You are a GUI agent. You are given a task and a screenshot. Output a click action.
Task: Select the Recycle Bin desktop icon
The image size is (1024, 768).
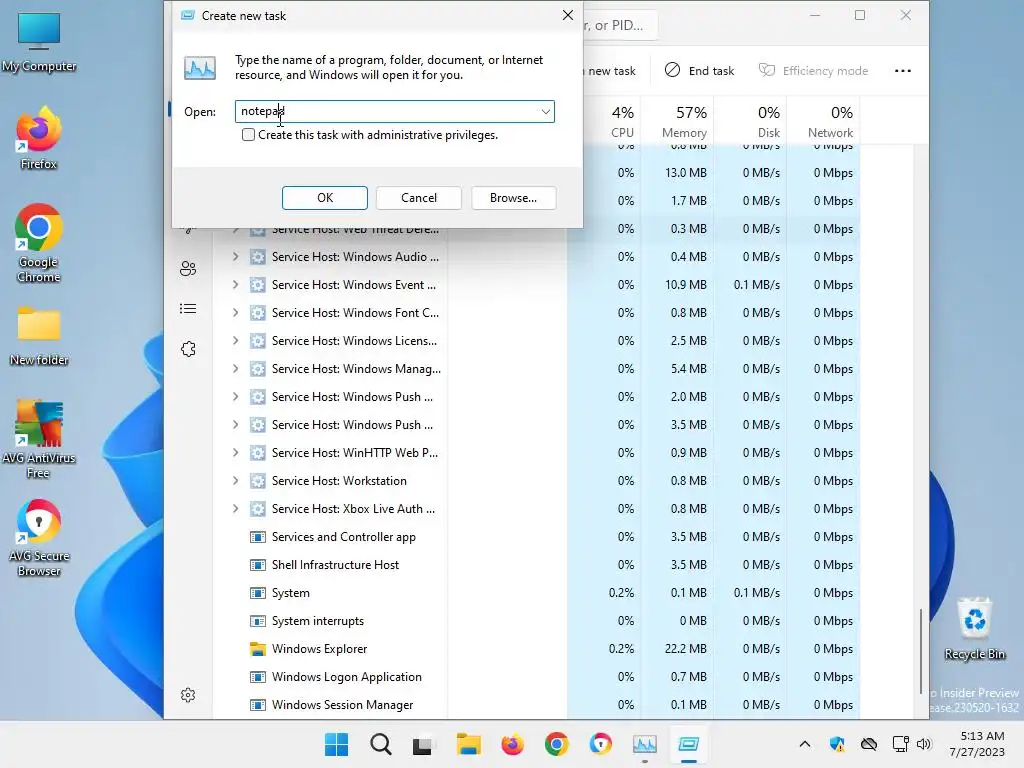974,628
